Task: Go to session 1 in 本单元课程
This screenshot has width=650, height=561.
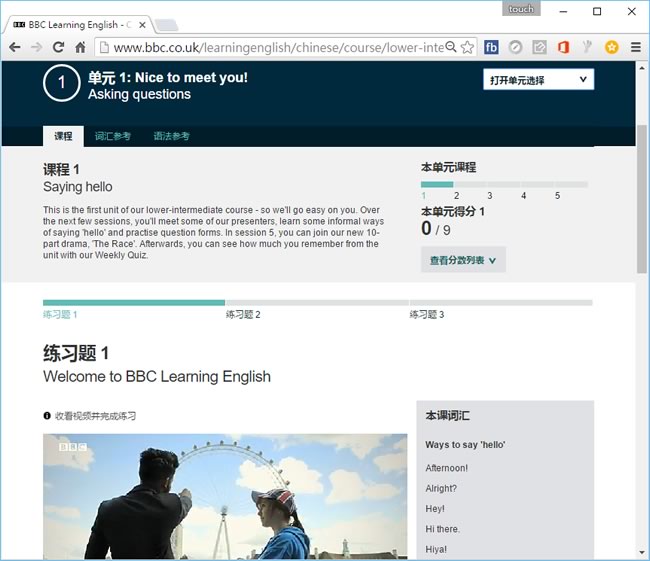Action: 424,195
